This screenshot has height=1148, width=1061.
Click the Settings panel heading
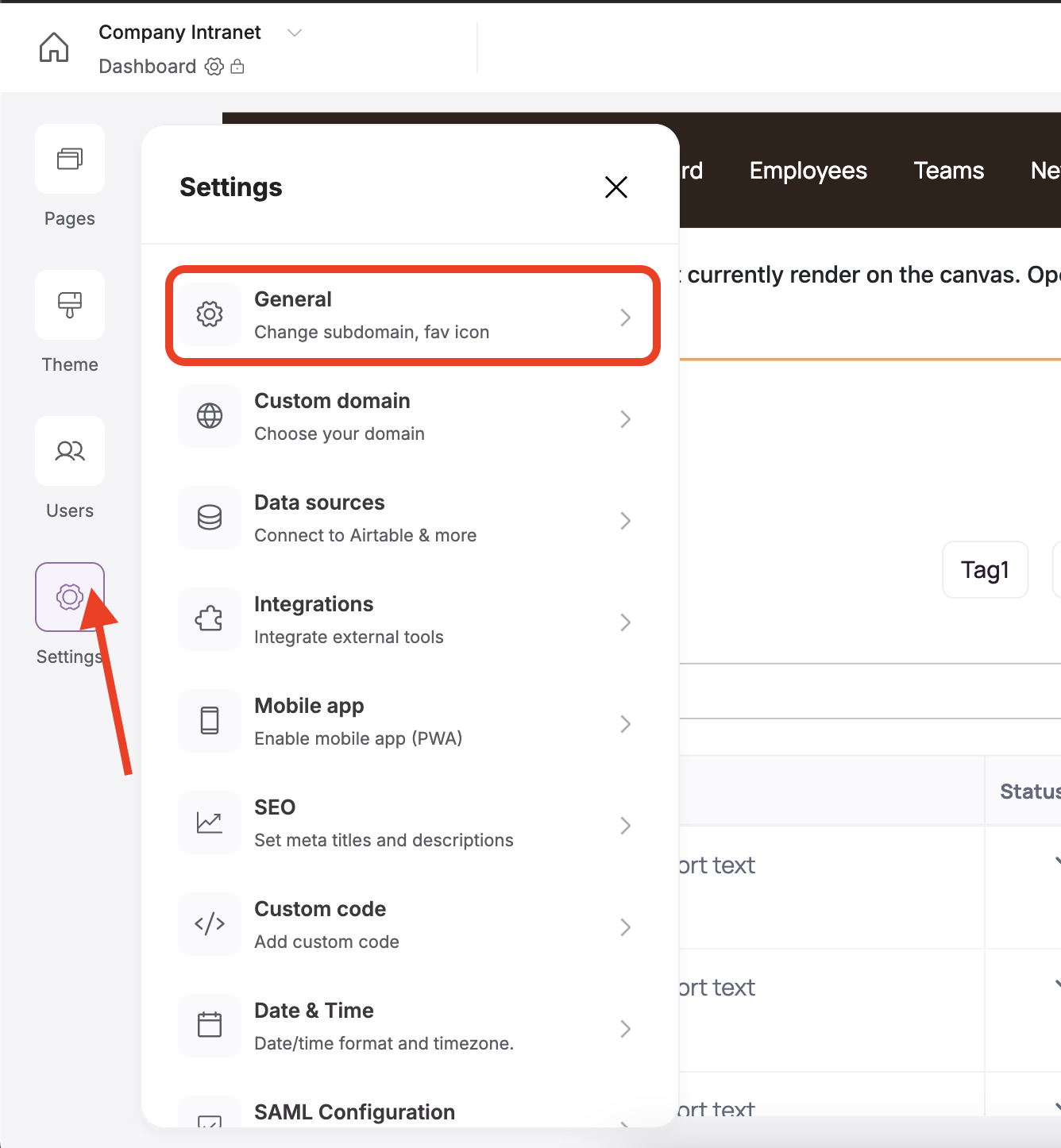[x=231, y=187]
